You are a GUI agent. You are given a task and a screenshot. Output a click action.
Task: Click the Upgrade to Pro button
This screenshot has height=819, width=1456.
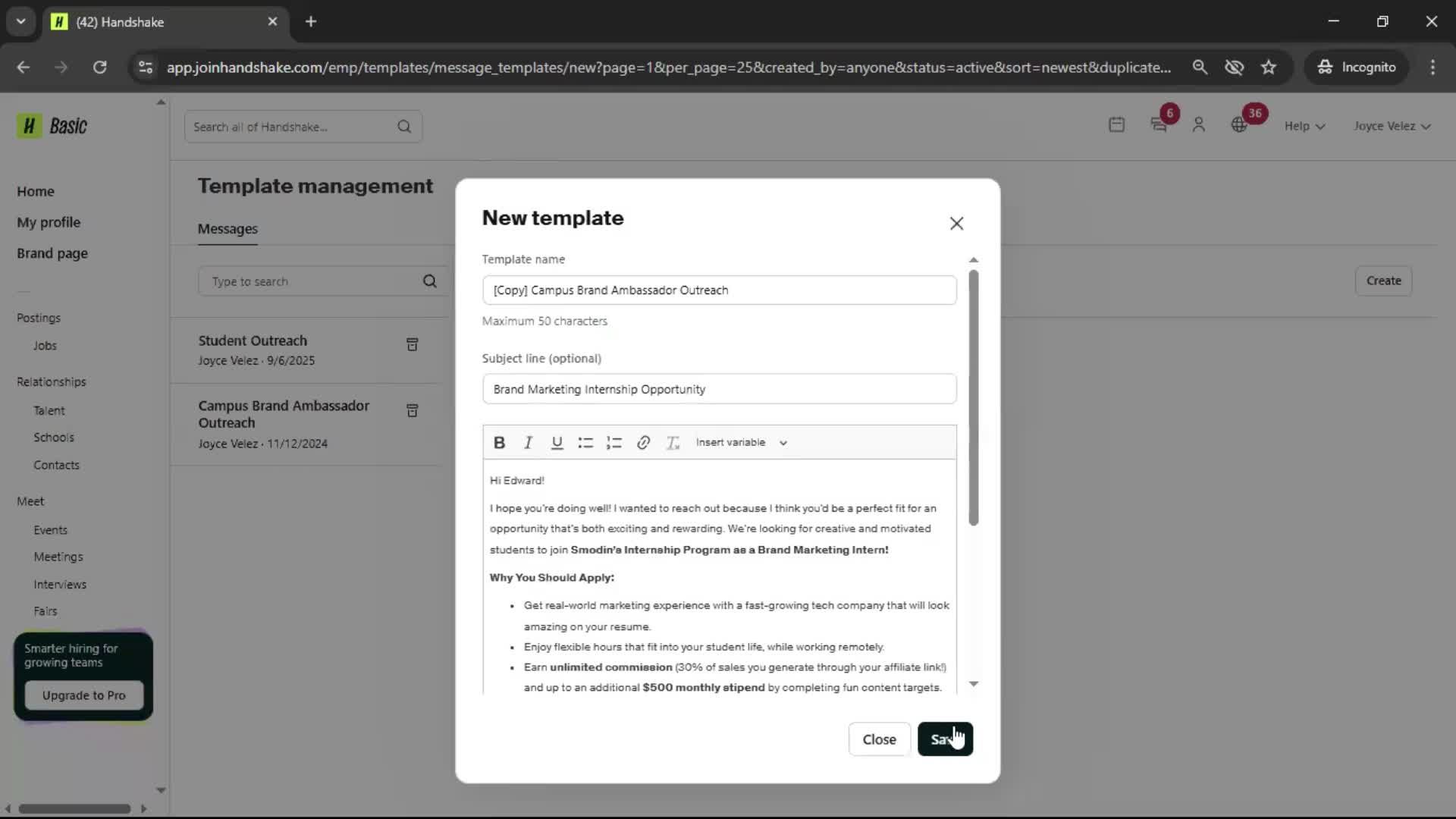point(83,695)
